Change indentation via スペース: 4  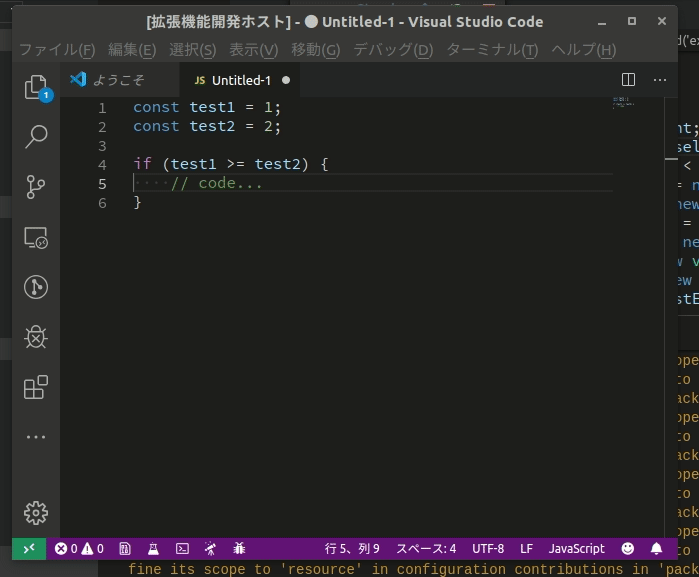[426, 548]
